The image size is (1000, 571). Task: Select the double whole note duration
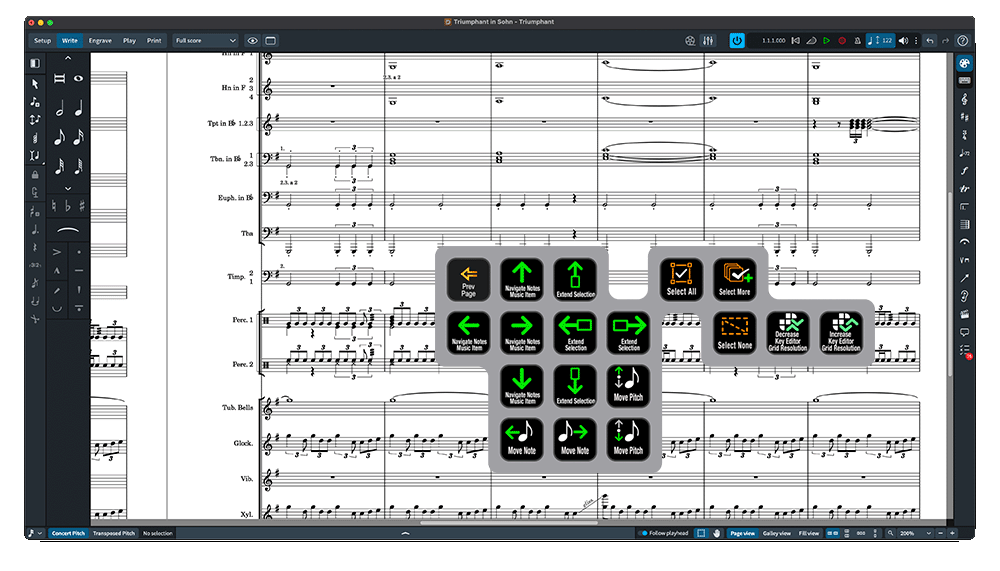pos(59,78)
